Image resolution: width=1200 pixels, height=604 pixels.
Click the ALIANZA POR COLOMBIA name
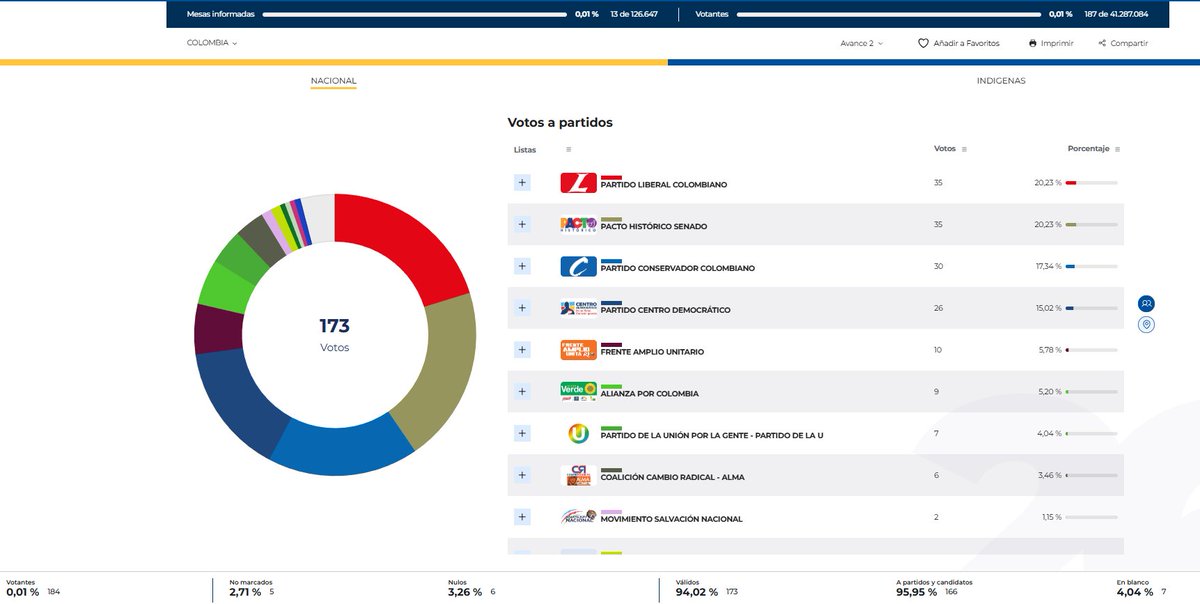click(649, 393)
